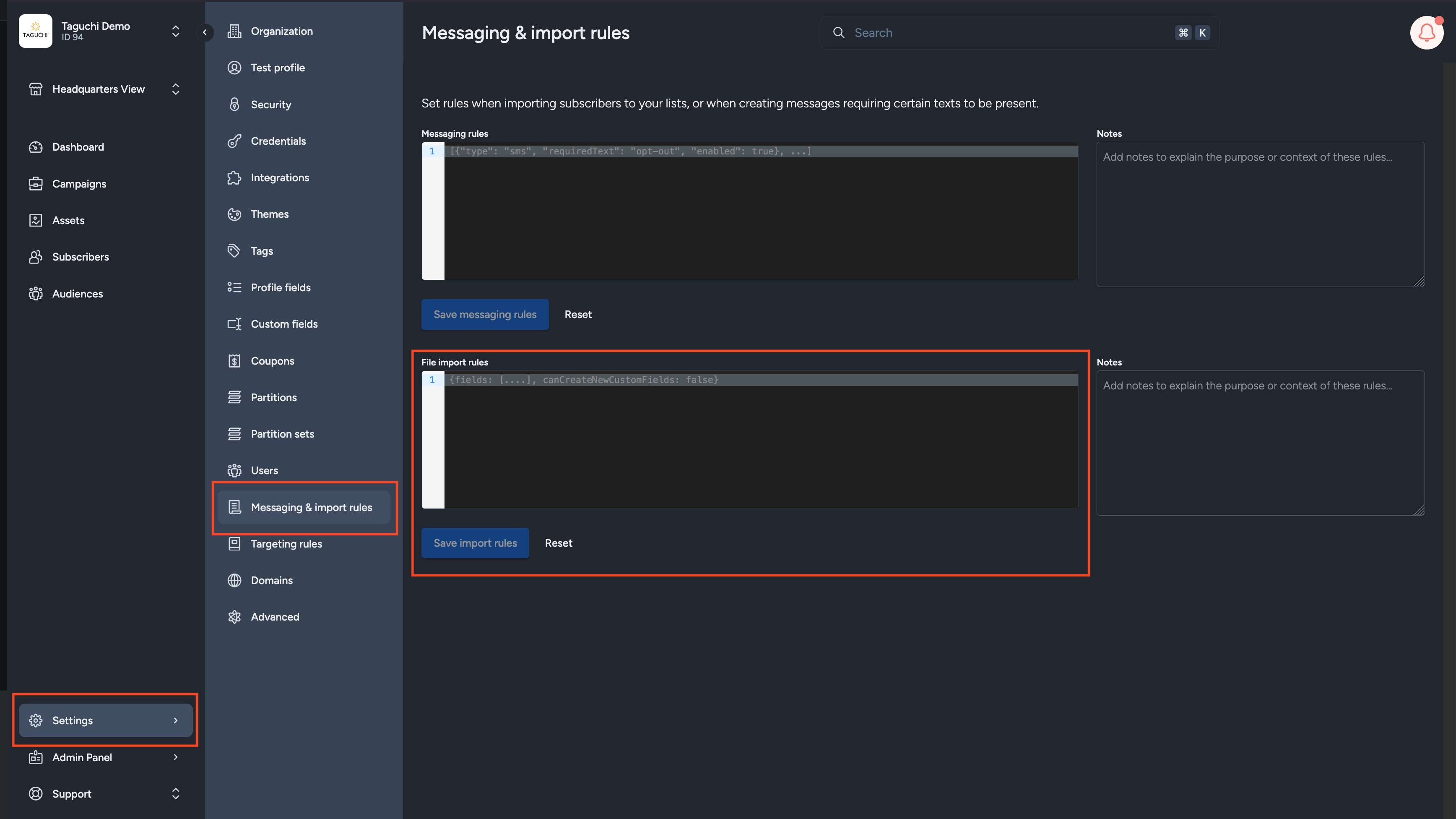Collapse the settings sidebar with the arrow button
Image resolution: width=1456 pixels, height=819 pixels.
(205, 32)
